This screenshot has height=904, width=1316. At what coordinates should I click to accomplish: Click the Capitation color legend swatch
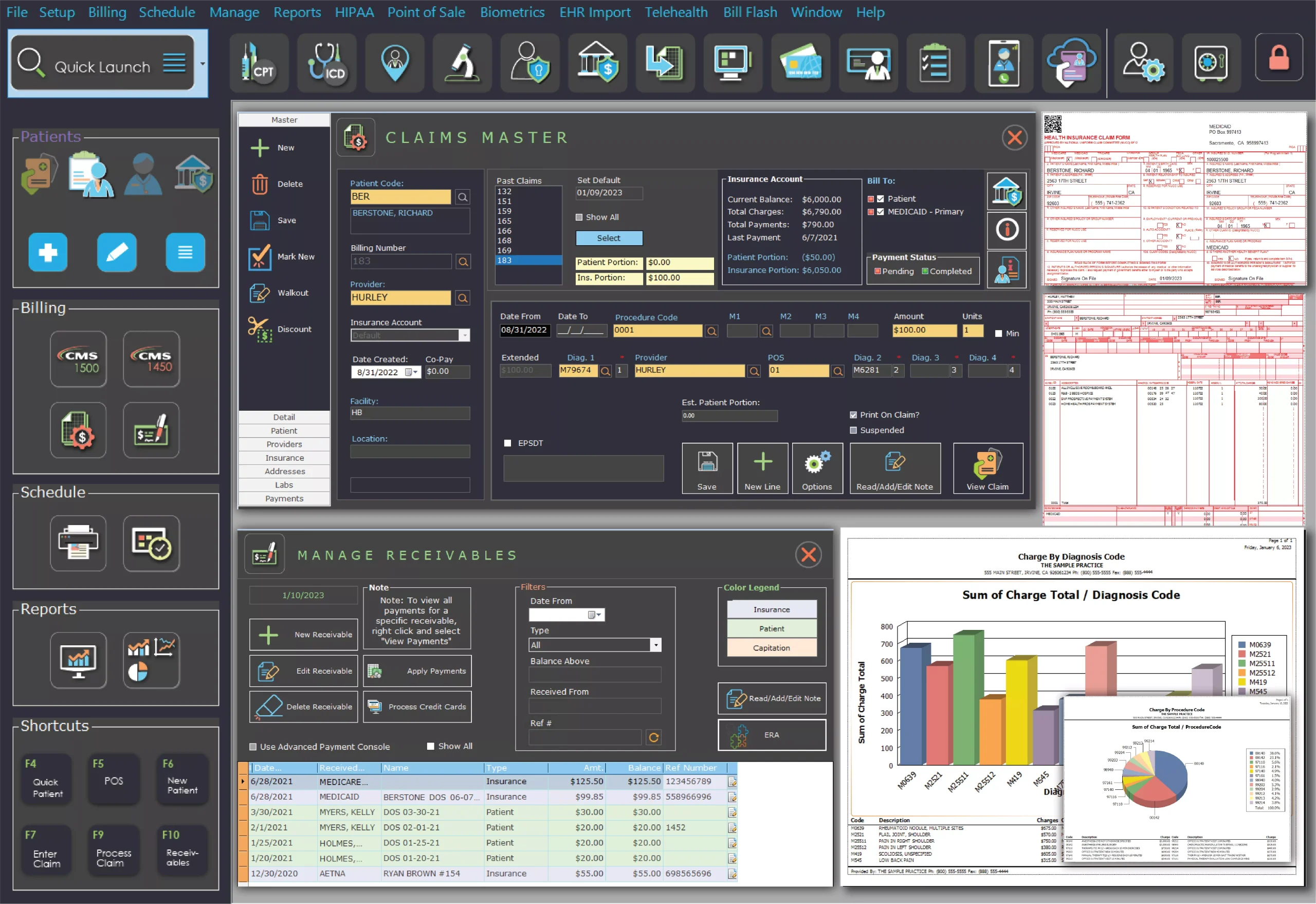(772, 648)
